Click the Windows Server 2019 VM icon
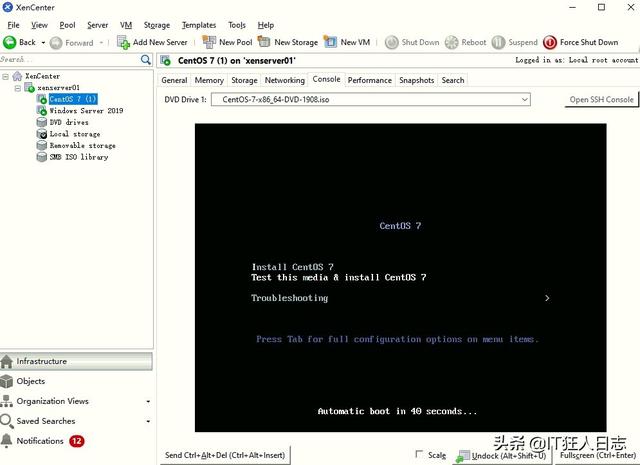This screenshot has width=640, height=465. point(42,110)
